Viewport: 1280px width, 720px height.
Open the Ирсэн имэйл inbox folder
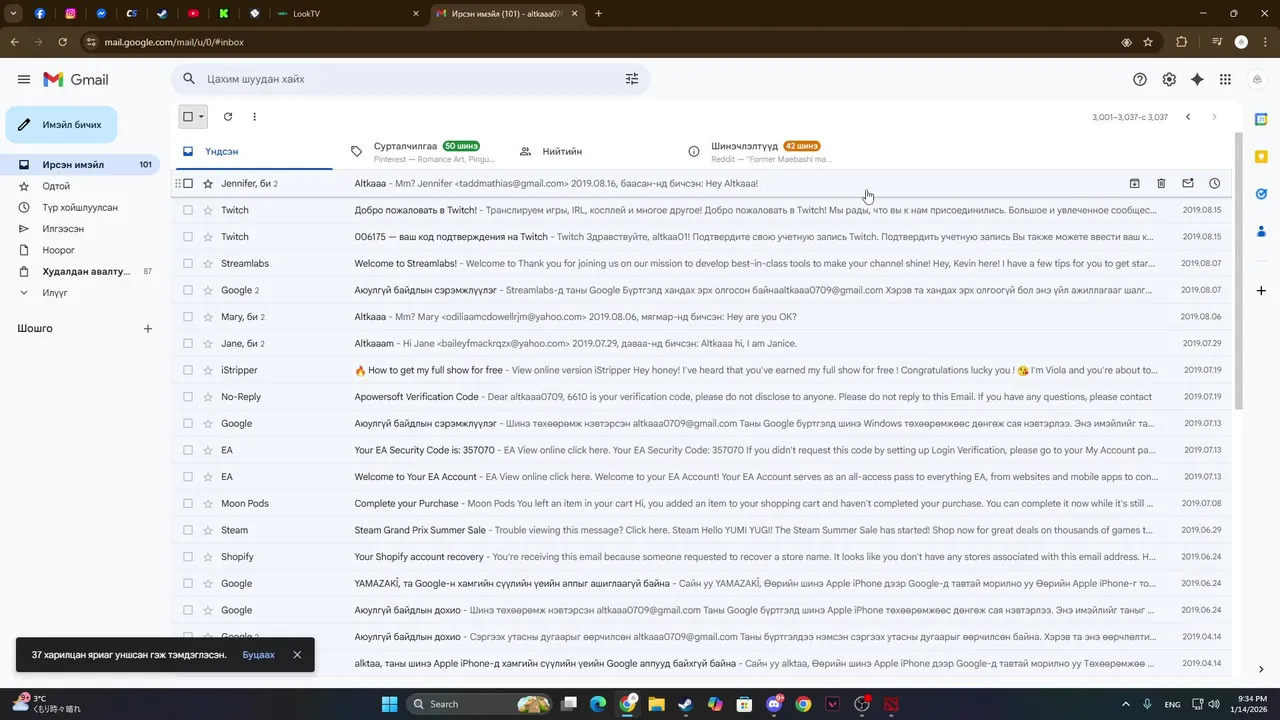click(80, 165)
